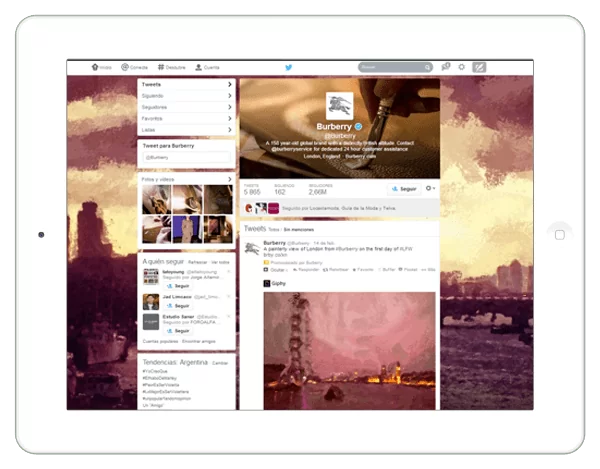Click Ver todos in A quién seguir
Screen dimensions: 600x469
click(x=220, y=262)
